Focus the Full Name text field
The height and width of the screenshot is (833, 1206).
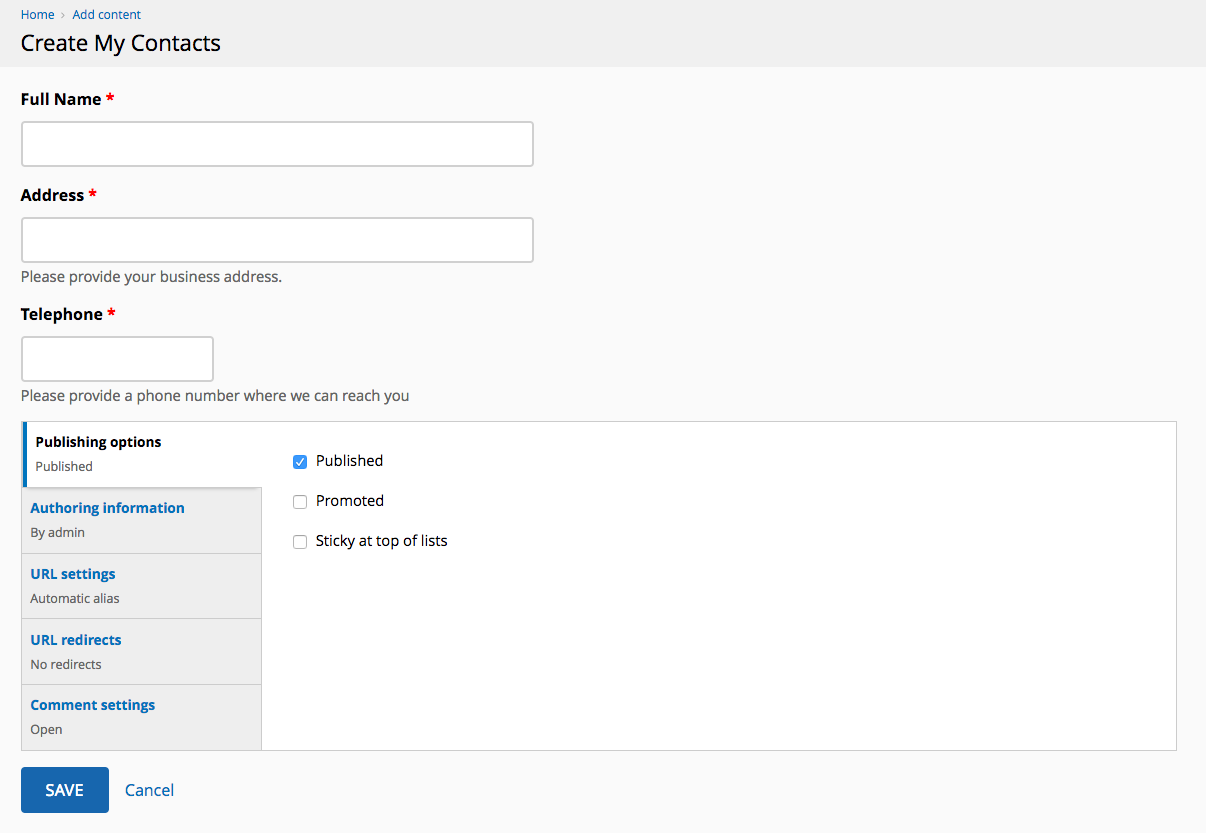277,144
